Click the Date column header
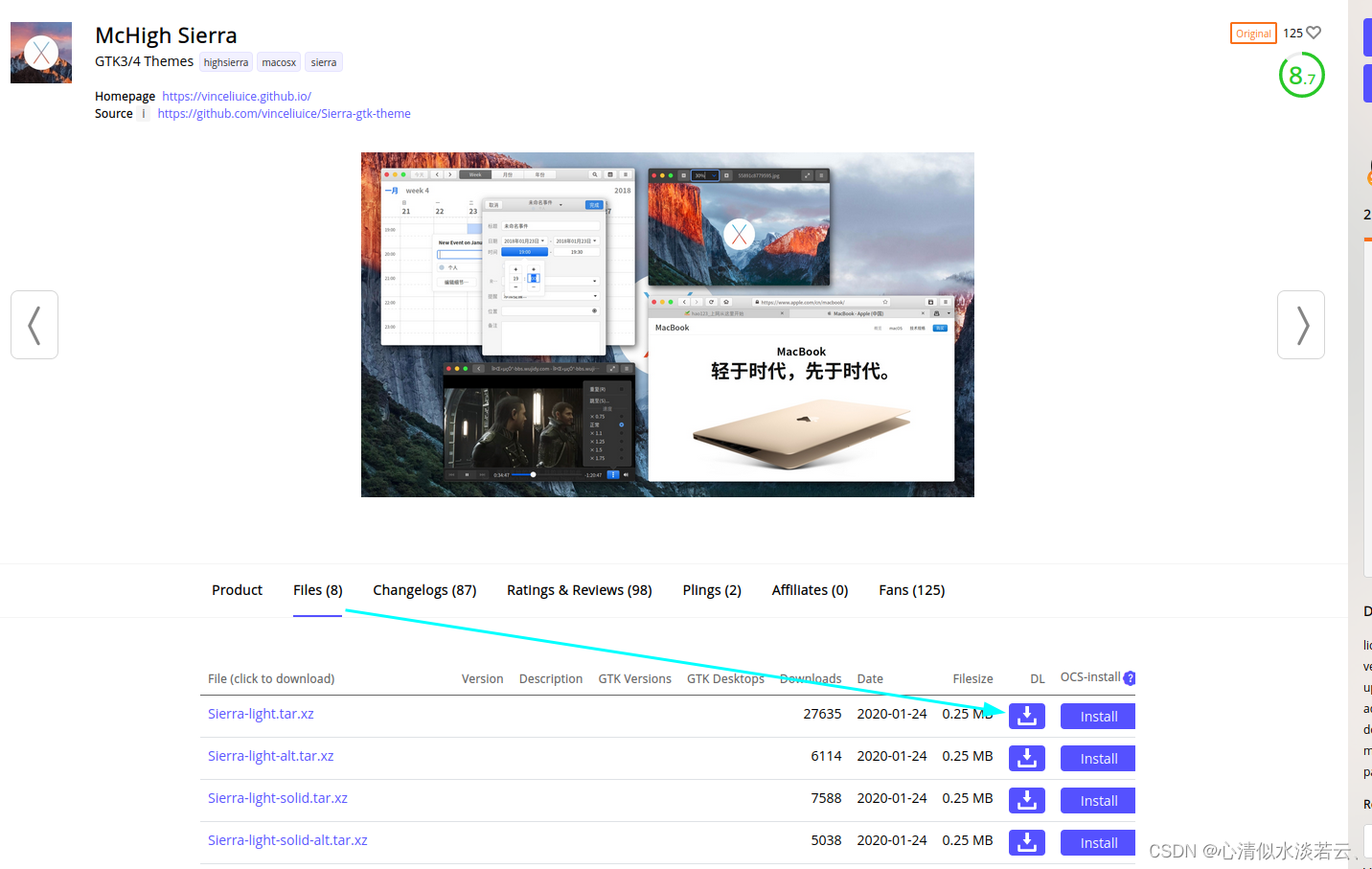 coord(870,678)
